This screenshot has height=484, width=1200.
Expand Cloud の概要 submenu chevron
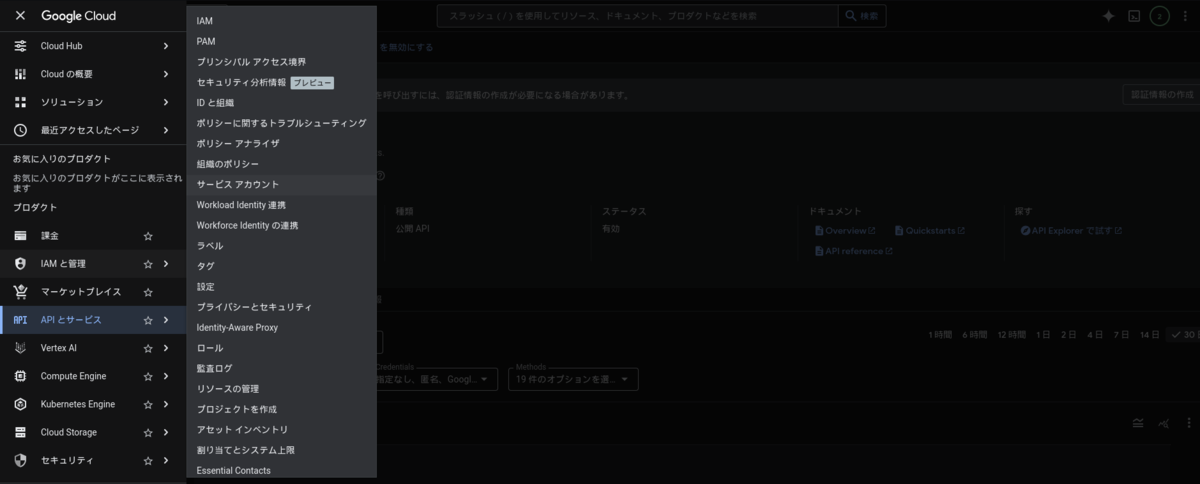coord(166,74)
